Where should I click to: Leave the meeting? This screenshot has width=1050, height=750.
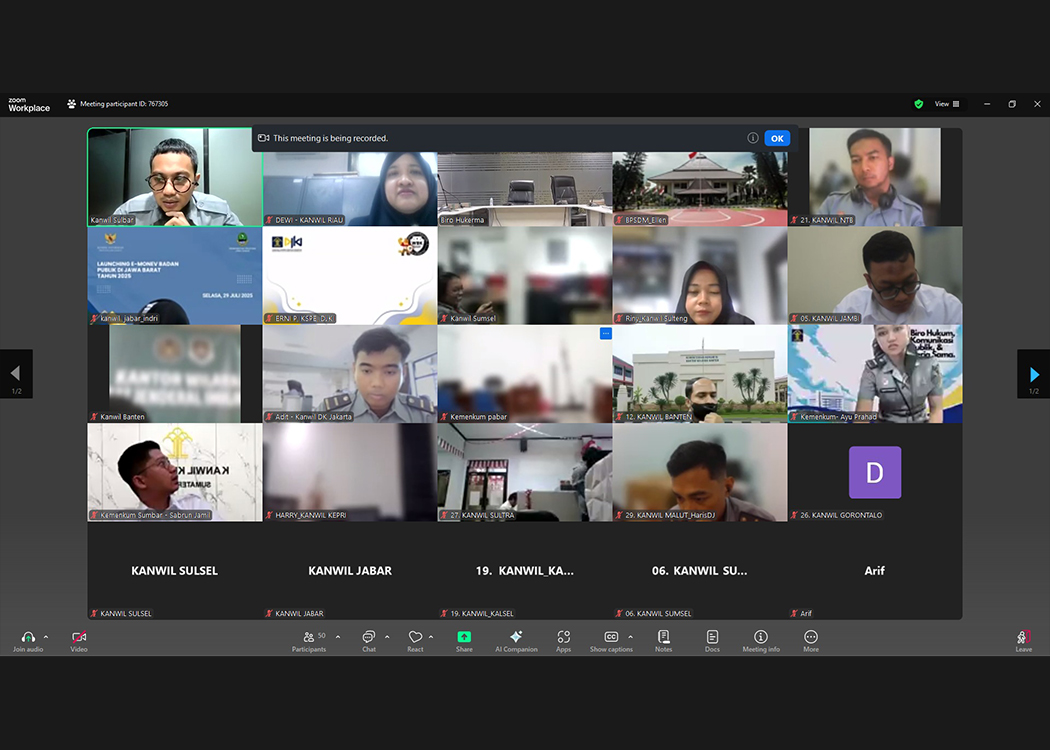coord(1023,639)
